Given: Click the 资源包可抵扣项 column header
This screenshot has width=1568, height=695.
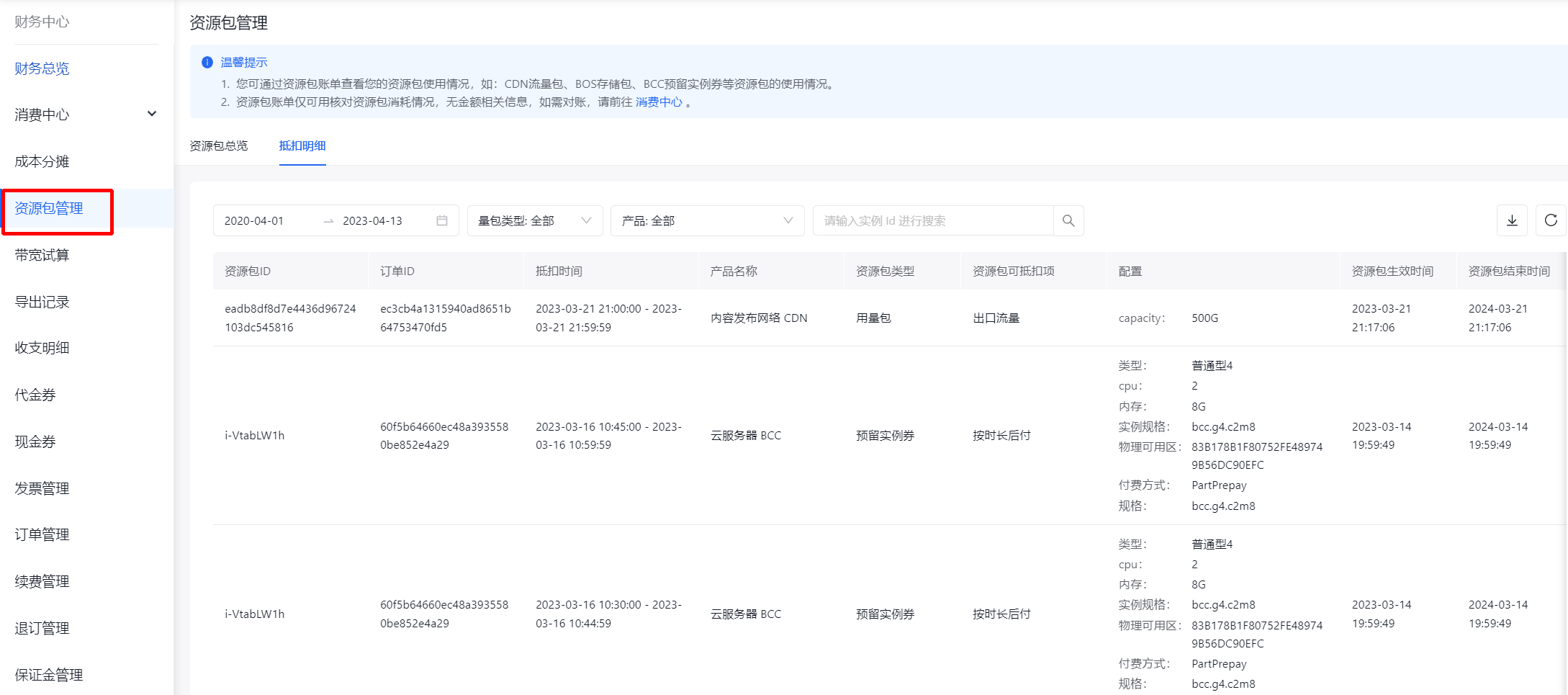Looking at the screenshot, I should pyautogui.click(x=1014, y=271).
